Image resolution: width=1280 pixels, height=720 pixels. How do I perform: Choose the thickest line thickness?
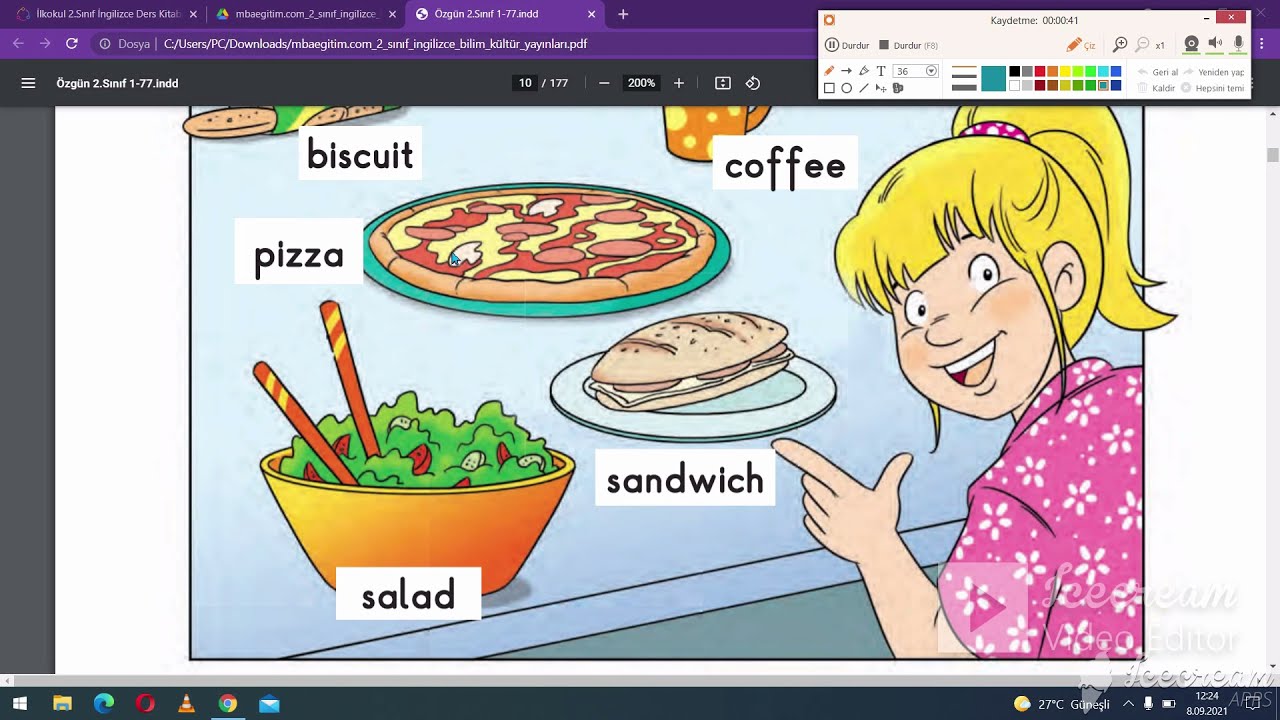(x=964, y=88)
